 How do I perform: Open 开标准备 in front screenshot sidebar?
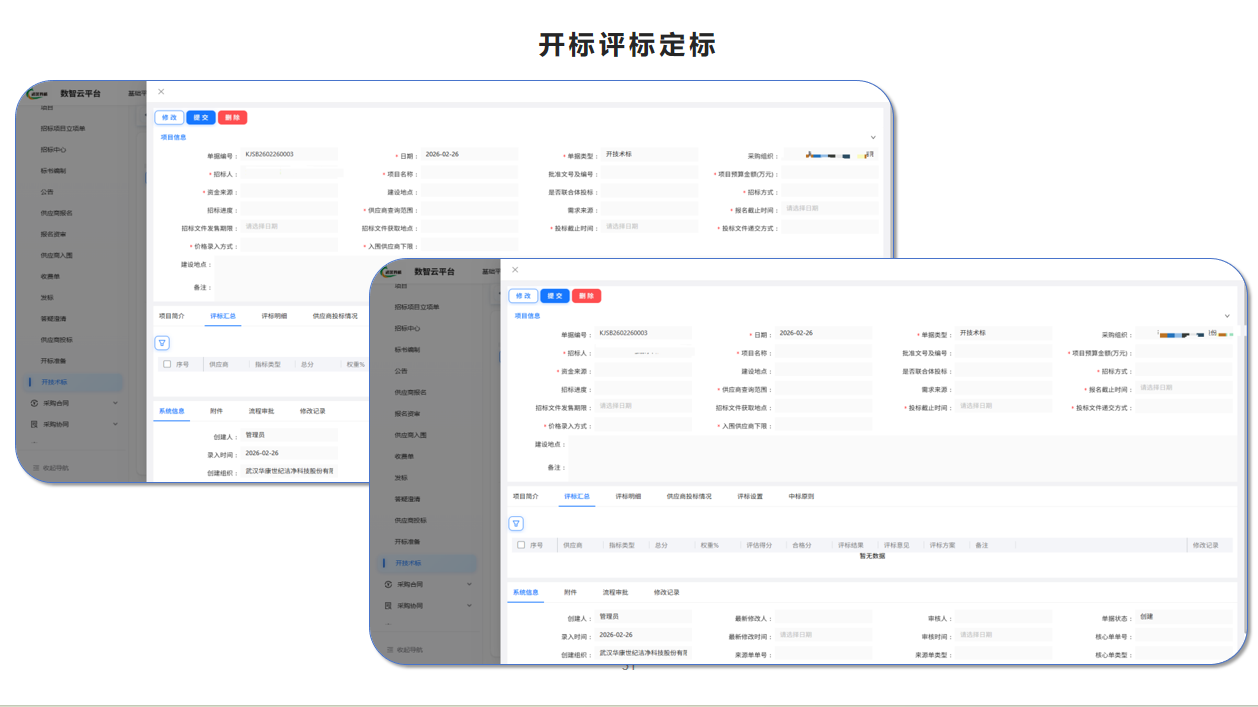point(407,541)
